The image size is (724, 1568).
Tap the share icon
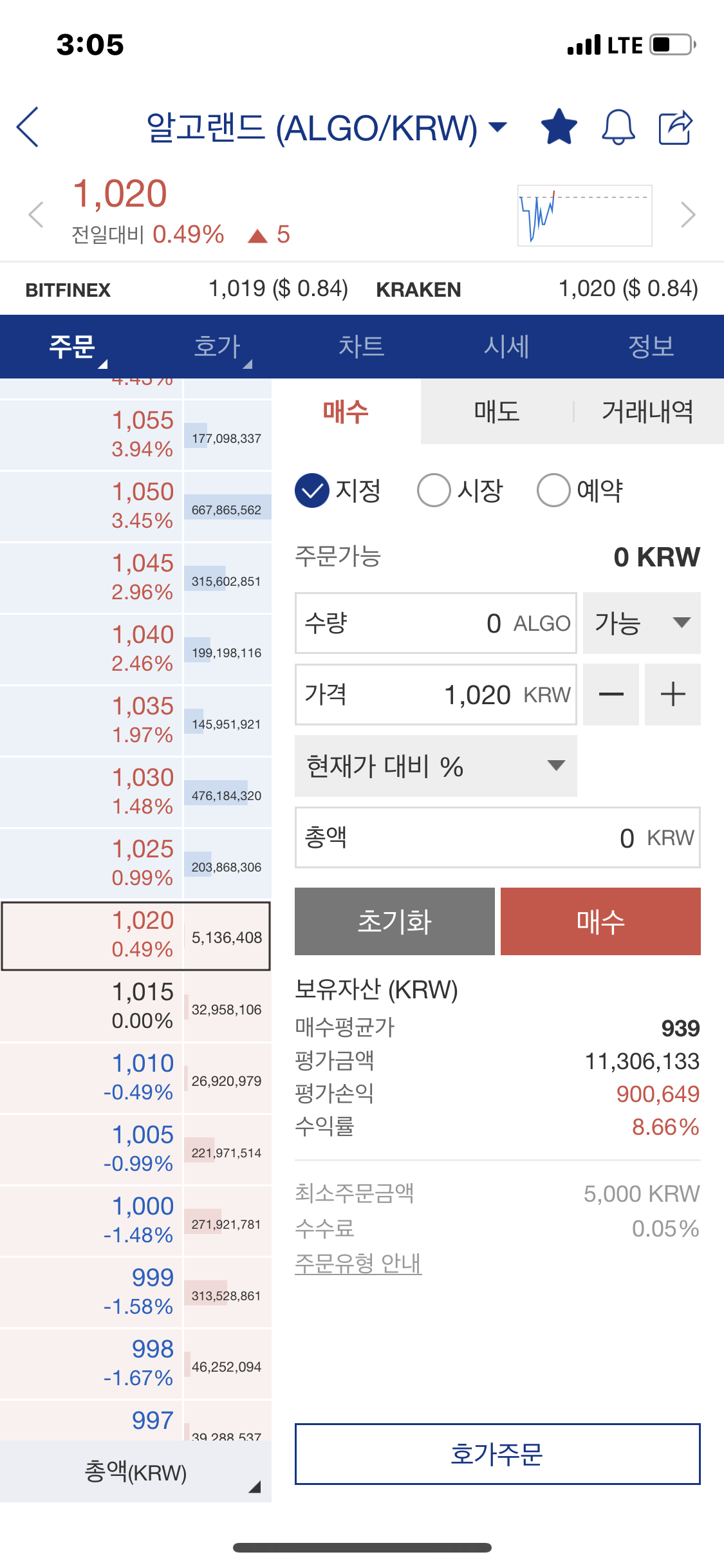(675, 127)
